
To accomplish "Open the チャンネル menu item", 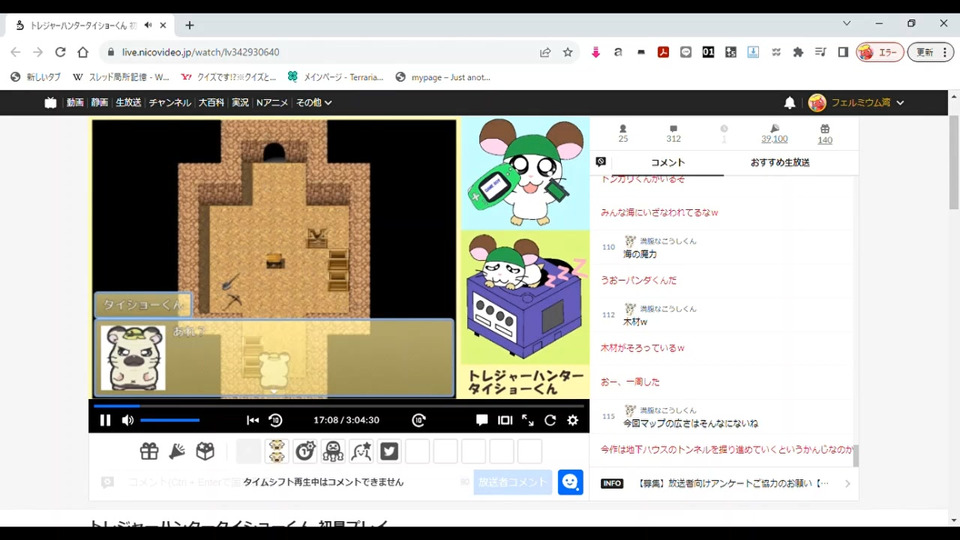I will (x=170, y=103).
